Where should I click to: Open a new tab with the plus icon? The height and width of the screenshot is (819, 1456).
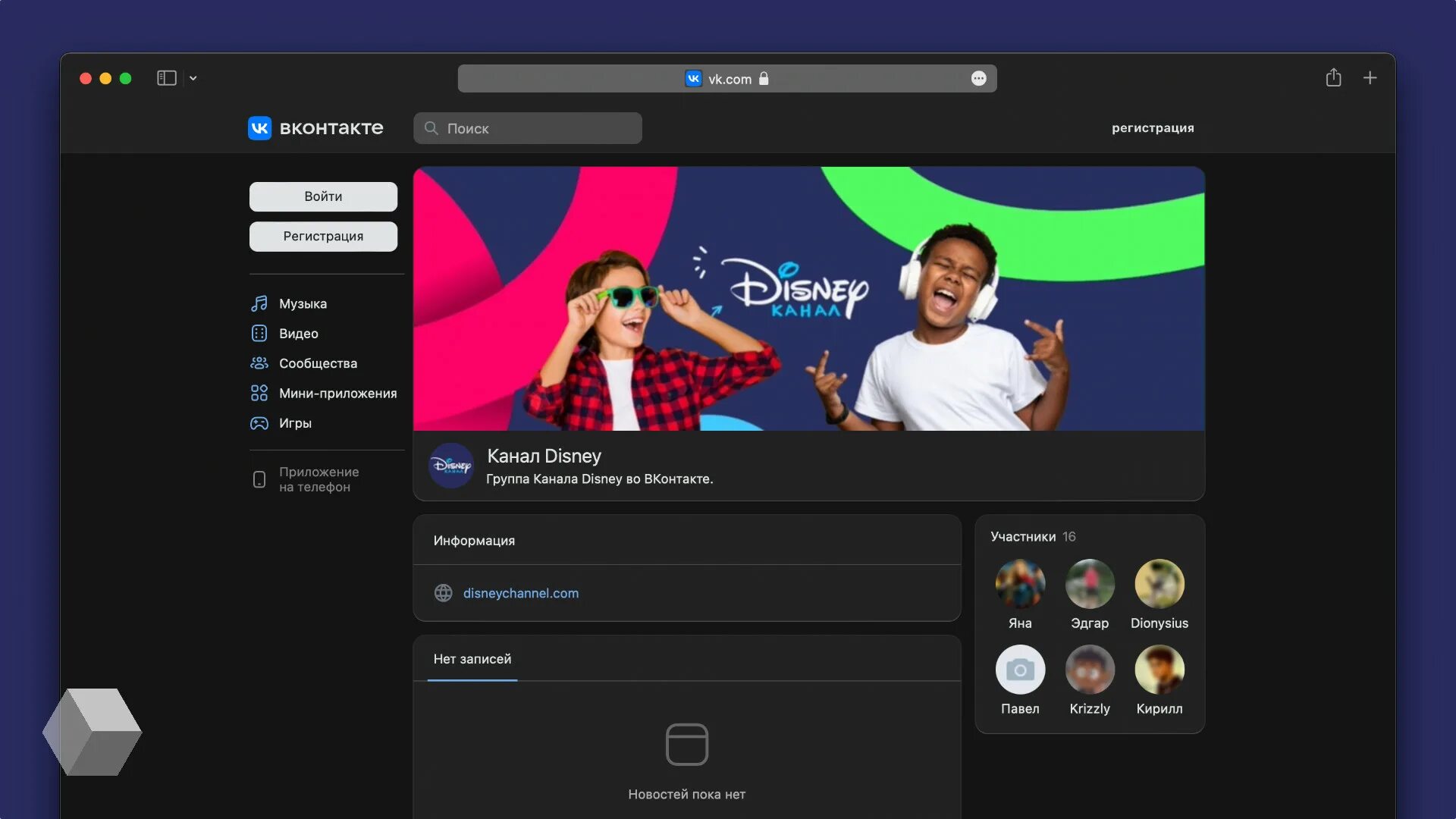point(1370,77)
